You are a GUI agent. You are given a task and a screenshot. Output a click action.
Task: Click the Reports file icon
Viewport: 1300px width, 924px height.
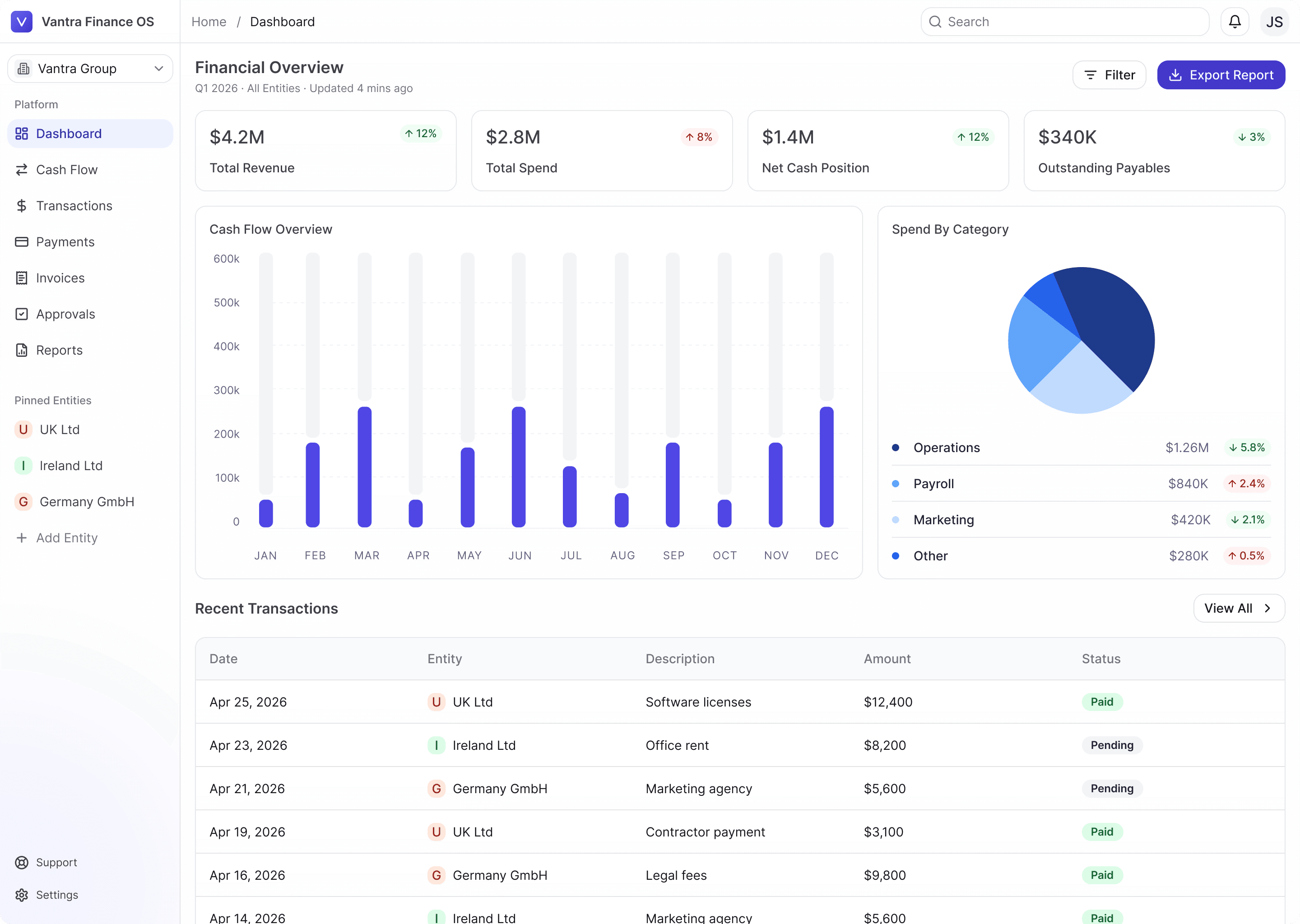coord(22,351)
